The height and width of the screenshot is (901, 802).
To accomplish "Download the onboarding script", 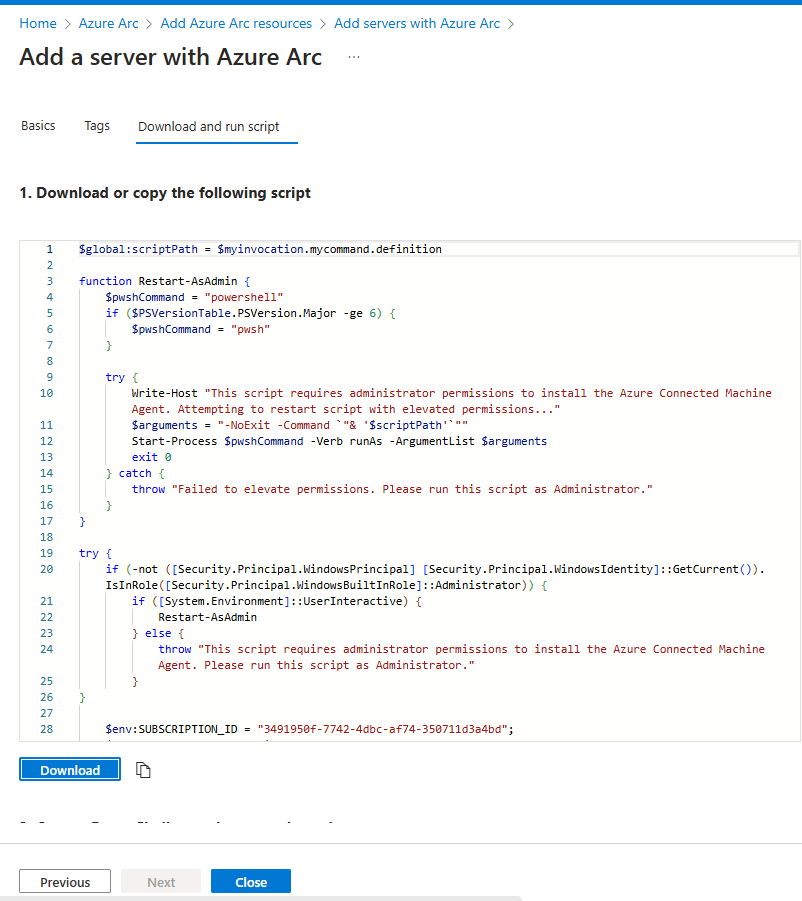I will [x=70, y=770].
